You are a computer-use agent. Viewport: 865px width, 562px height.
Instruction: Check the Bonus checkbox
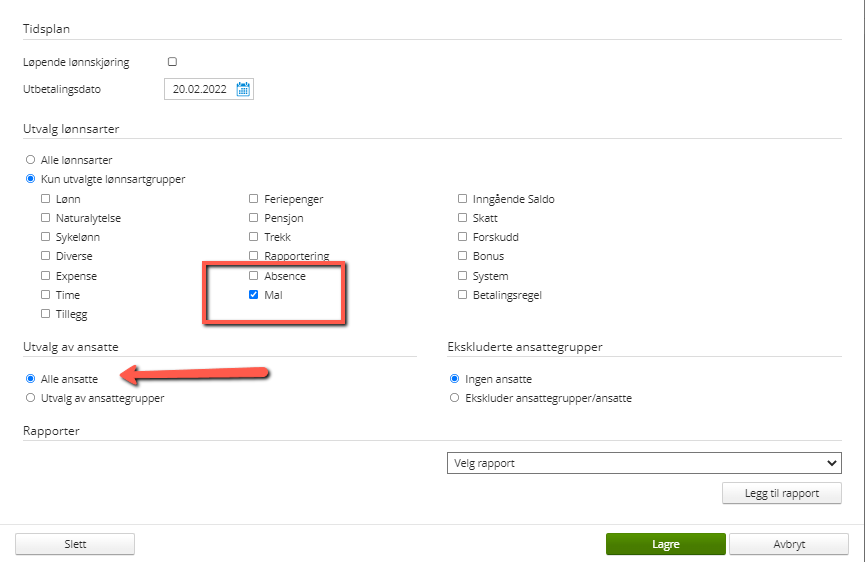click(463, 257)
